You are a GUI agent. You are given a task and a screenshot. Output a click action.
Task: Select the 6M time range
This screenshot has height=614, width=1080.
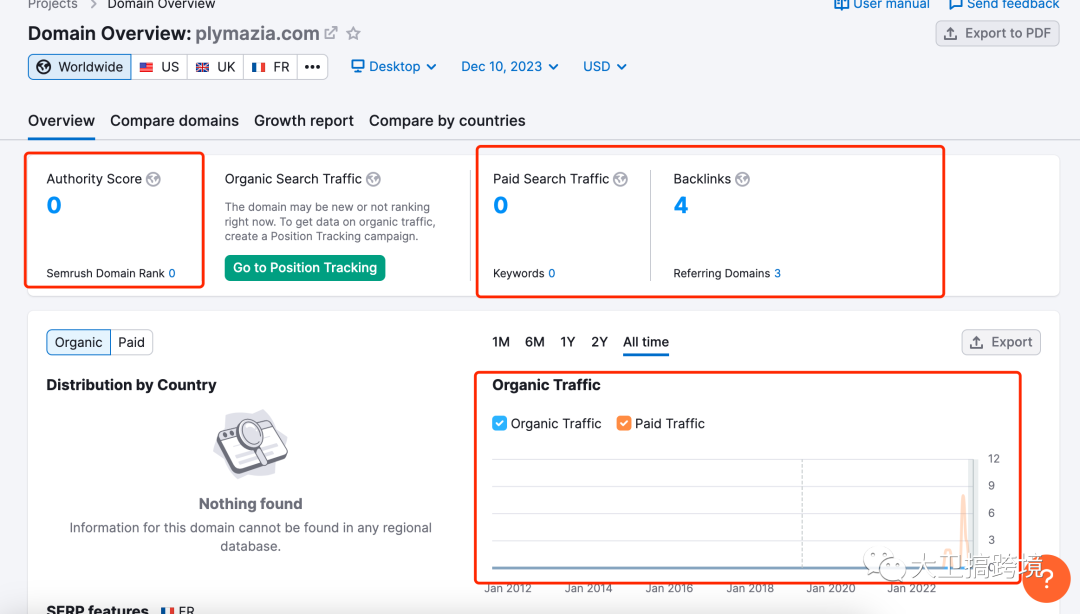click(534, 342)
